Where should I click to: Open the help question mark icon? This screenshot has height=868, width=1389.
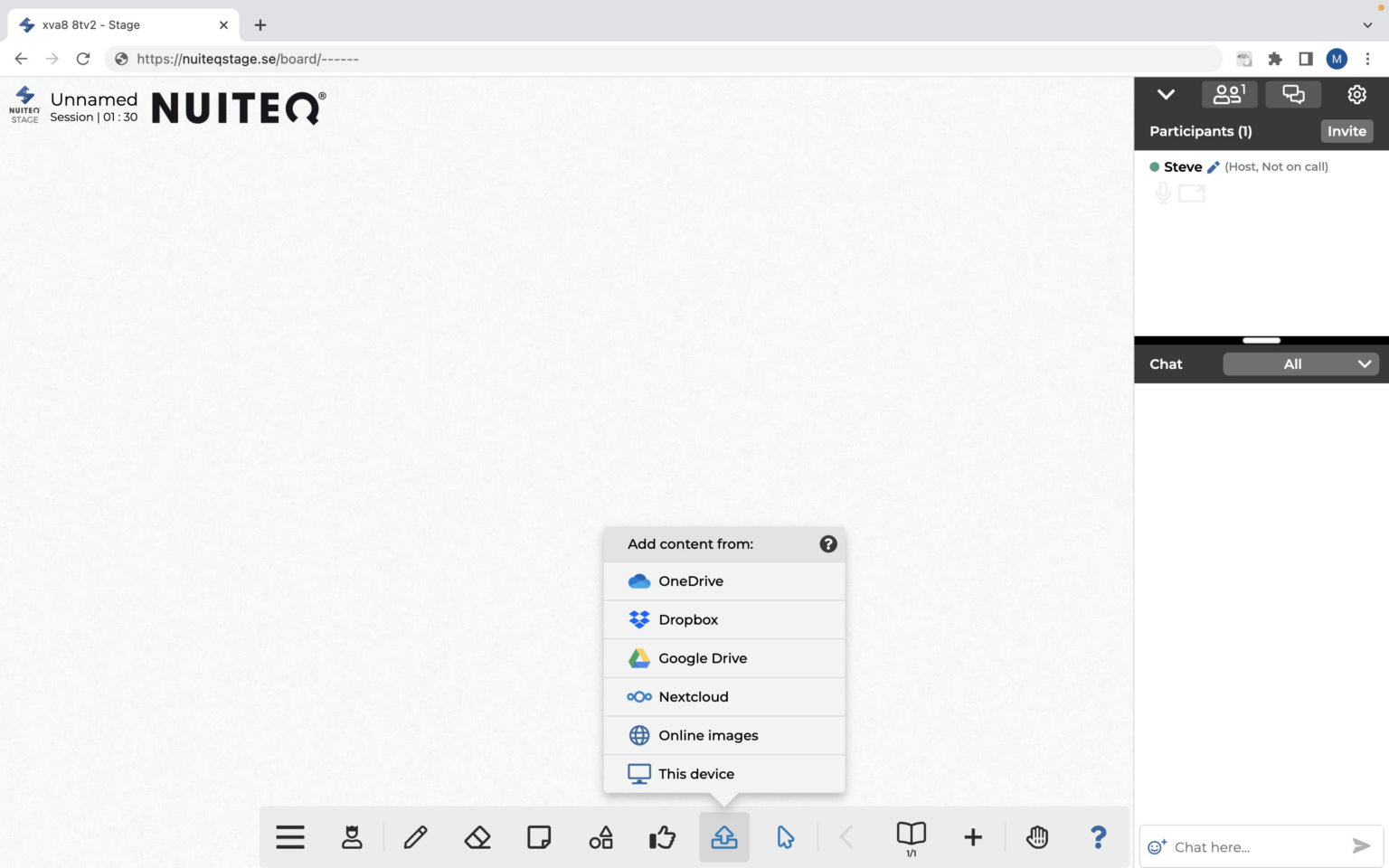point(1098,836)
